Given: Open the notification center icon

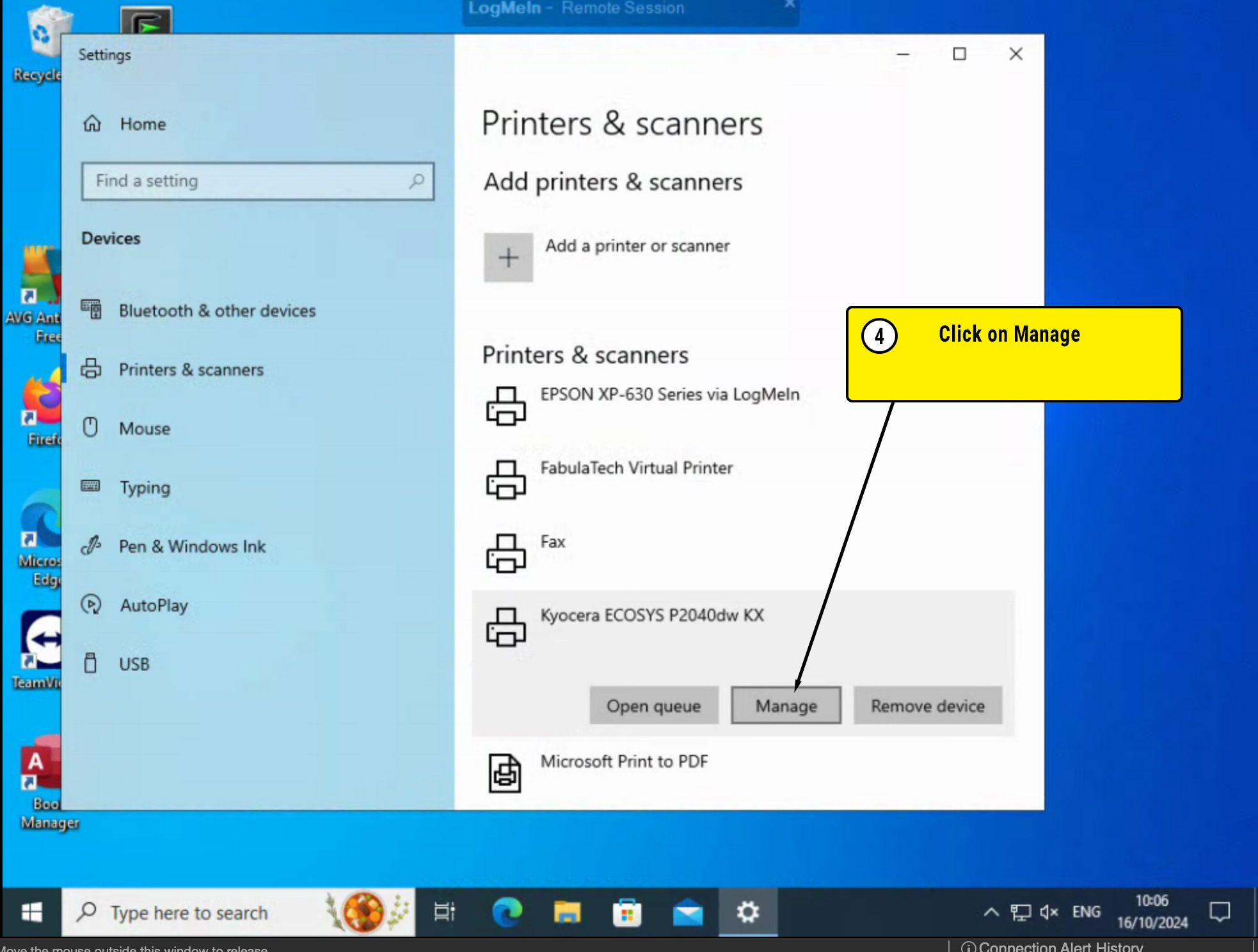Looking at the screenshot, I should (1220, 912).
